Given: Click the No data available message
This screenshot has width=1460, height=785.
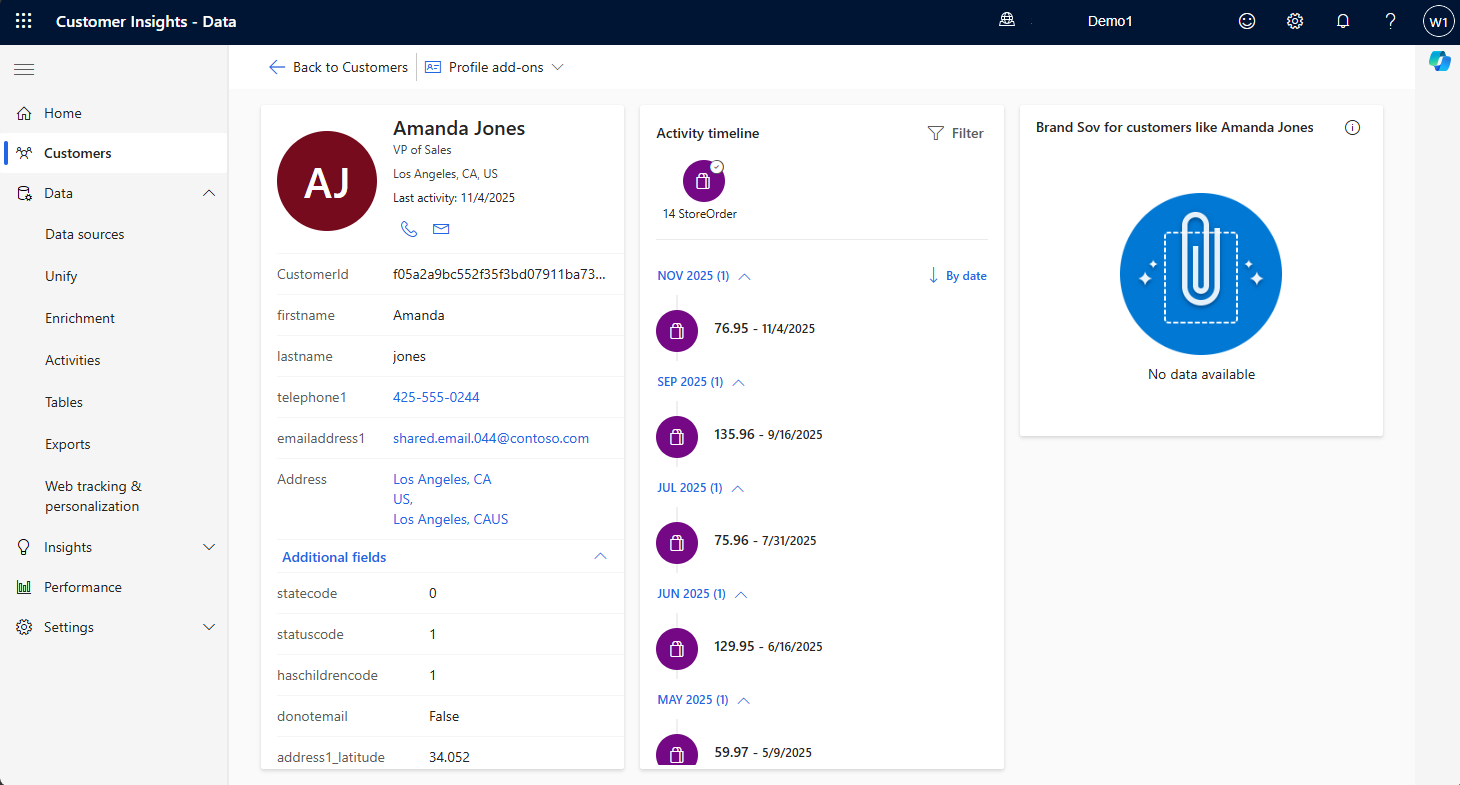Looking at the screenshot, I should coord(1201,374).
